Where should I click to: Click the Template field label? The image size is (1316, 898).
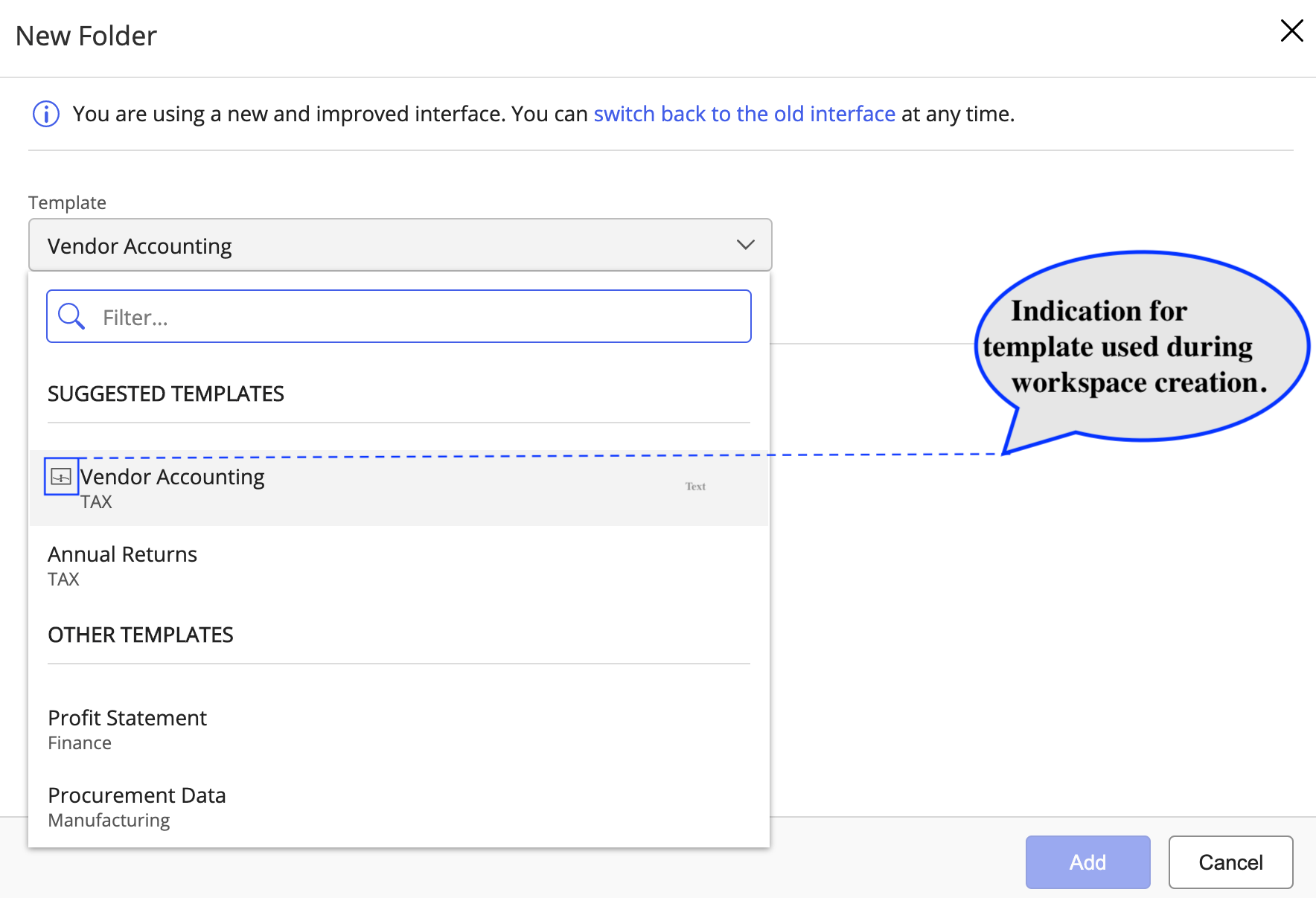67,203
